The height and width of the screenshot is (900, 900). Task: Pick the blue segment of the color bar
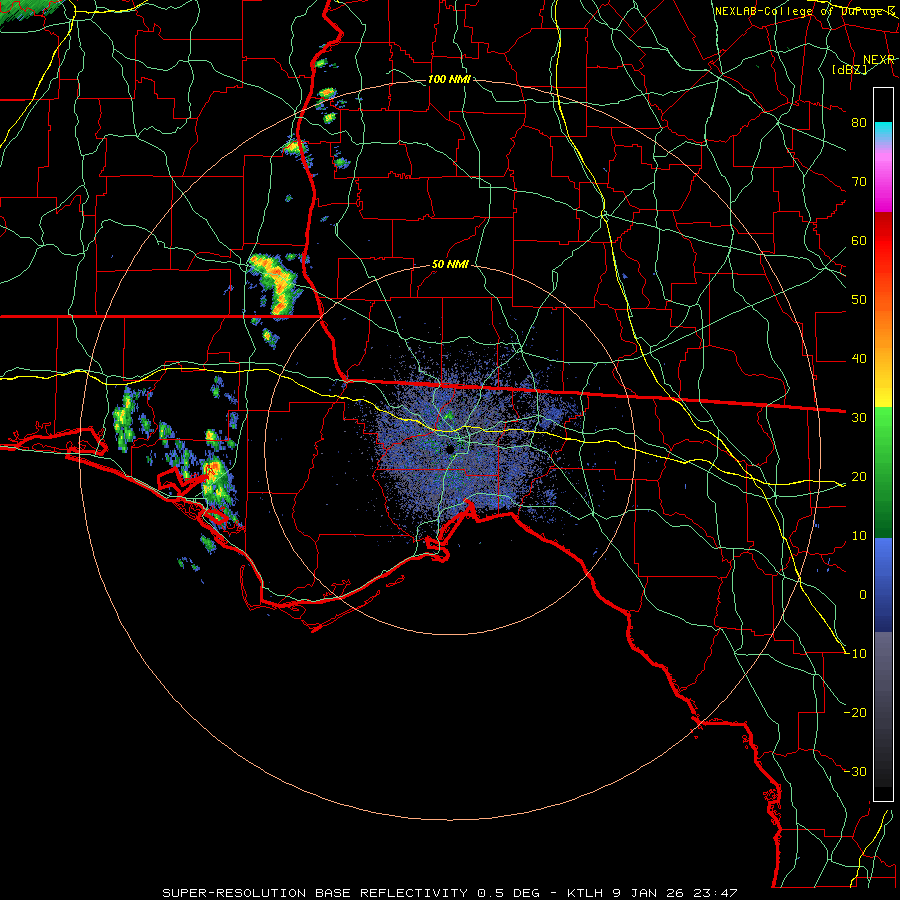(x=883, y=584)
